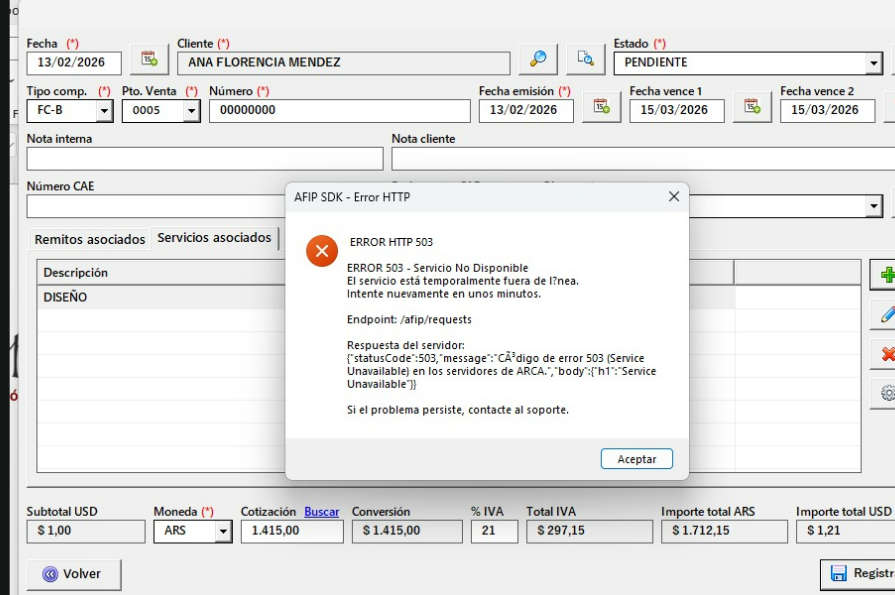This screenshot has height=595, width=895.
Task: Click the pencil edit service icon
Action: 886,314
